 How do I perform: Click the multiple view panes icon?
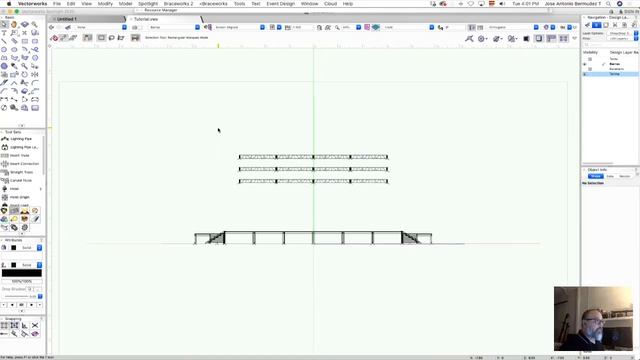(563, 38)
